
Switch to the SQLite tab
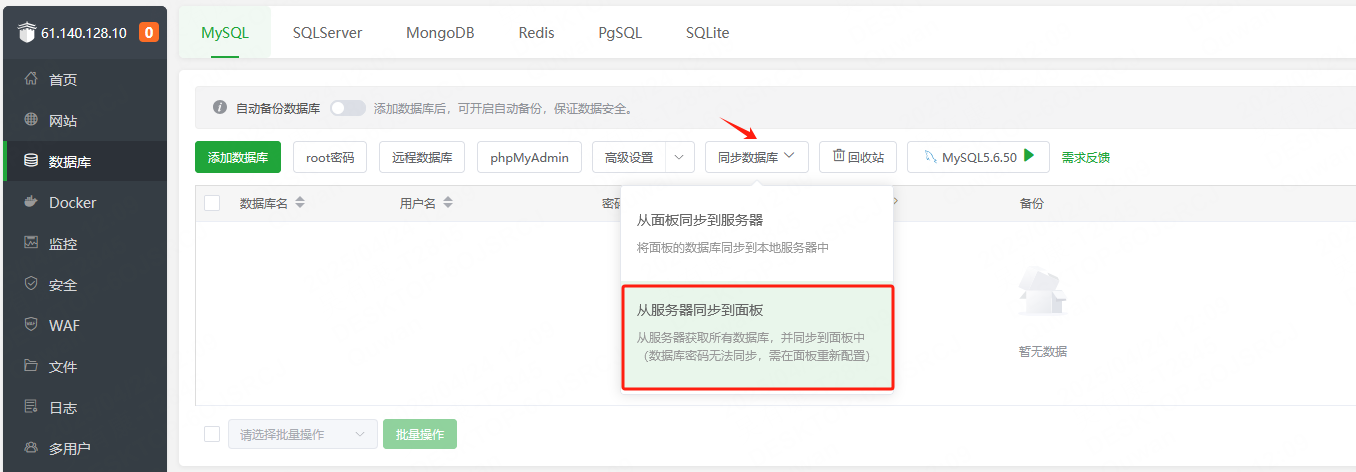(707, 32)
